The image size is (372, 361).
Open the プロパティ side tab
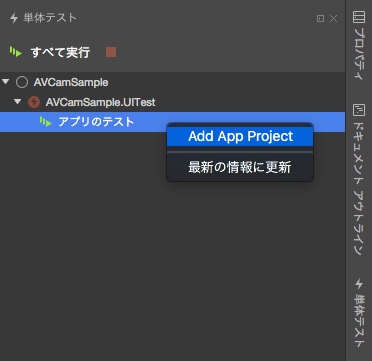359,45
